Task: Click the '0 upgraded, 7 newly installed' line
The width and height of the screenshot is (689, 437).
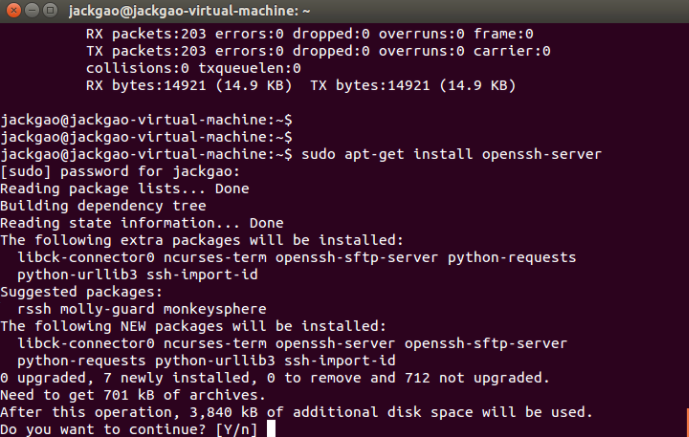Action: [x=273, y=377]
